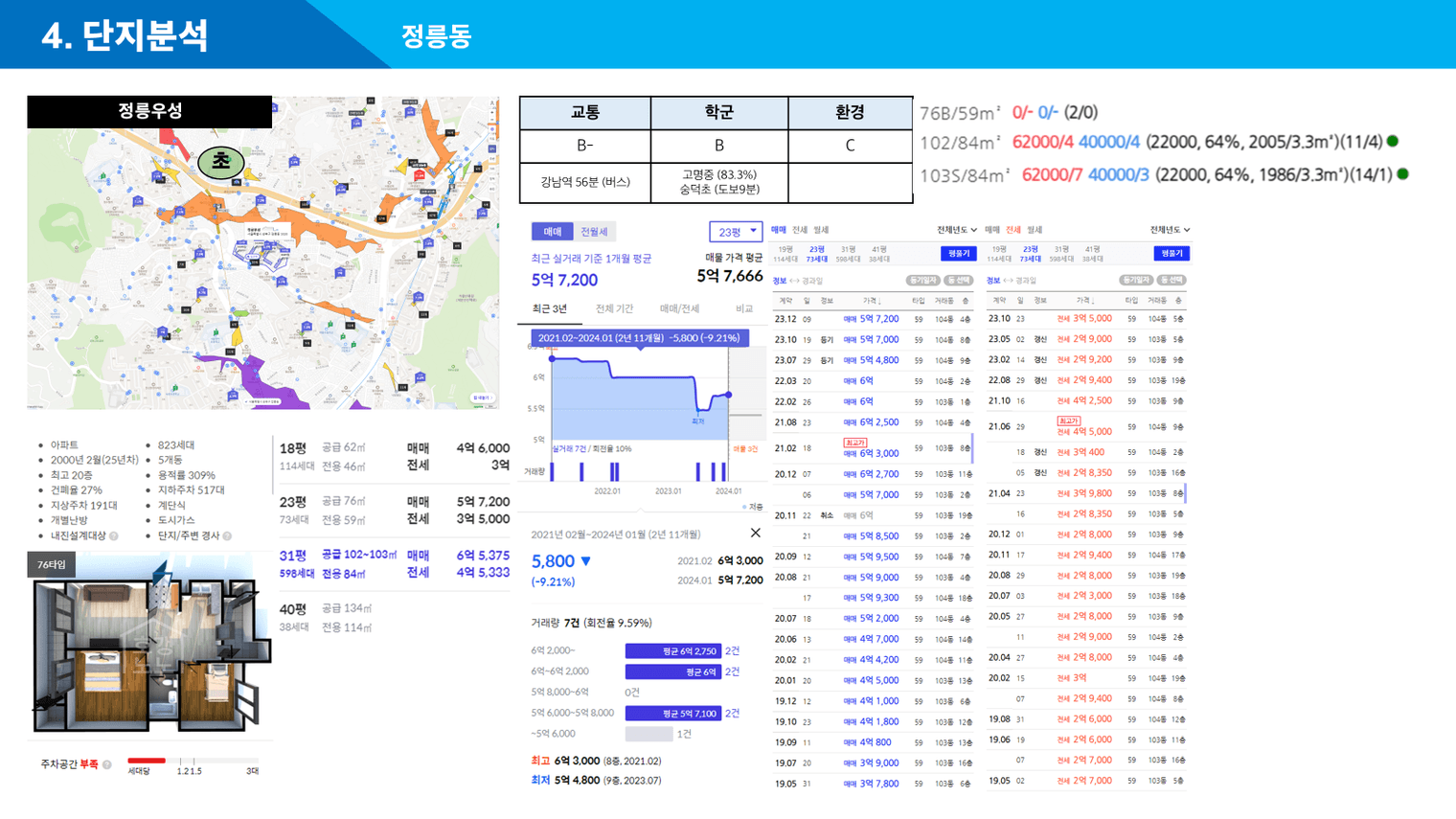
Task: Switch to 전체 기간 chart tab
Action: coord(614,308)
